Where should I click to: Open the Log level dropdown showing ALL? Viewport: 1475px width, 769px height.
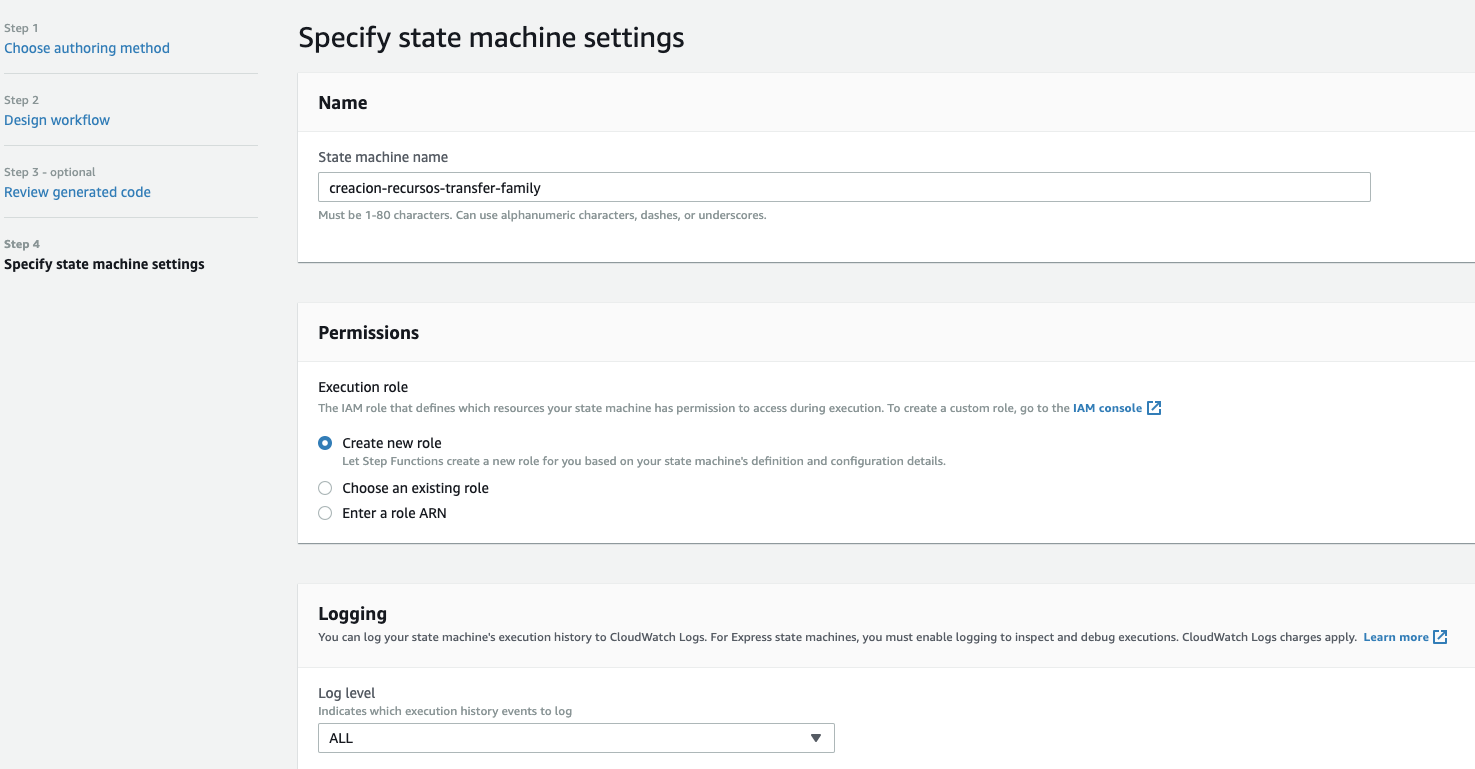(575, 738)
